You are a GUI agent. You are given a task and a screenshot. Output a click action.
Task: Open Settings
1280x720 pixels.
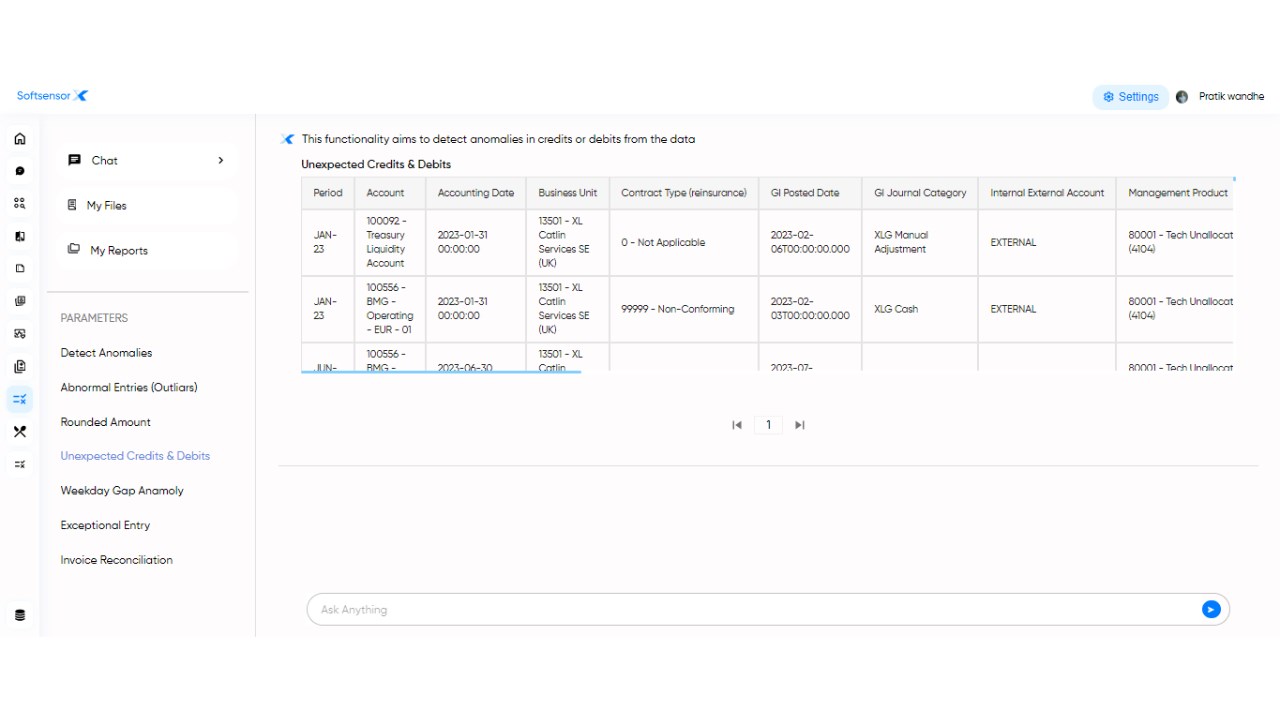1131,97
